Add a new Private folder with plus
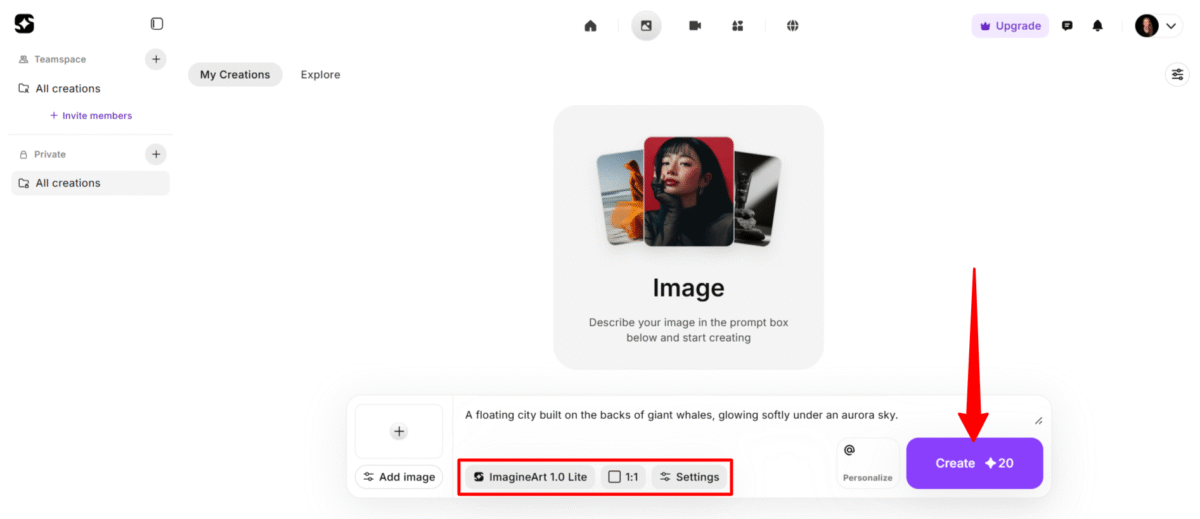This screenshot has height=519, width=1200. click(x=156, y=154)
